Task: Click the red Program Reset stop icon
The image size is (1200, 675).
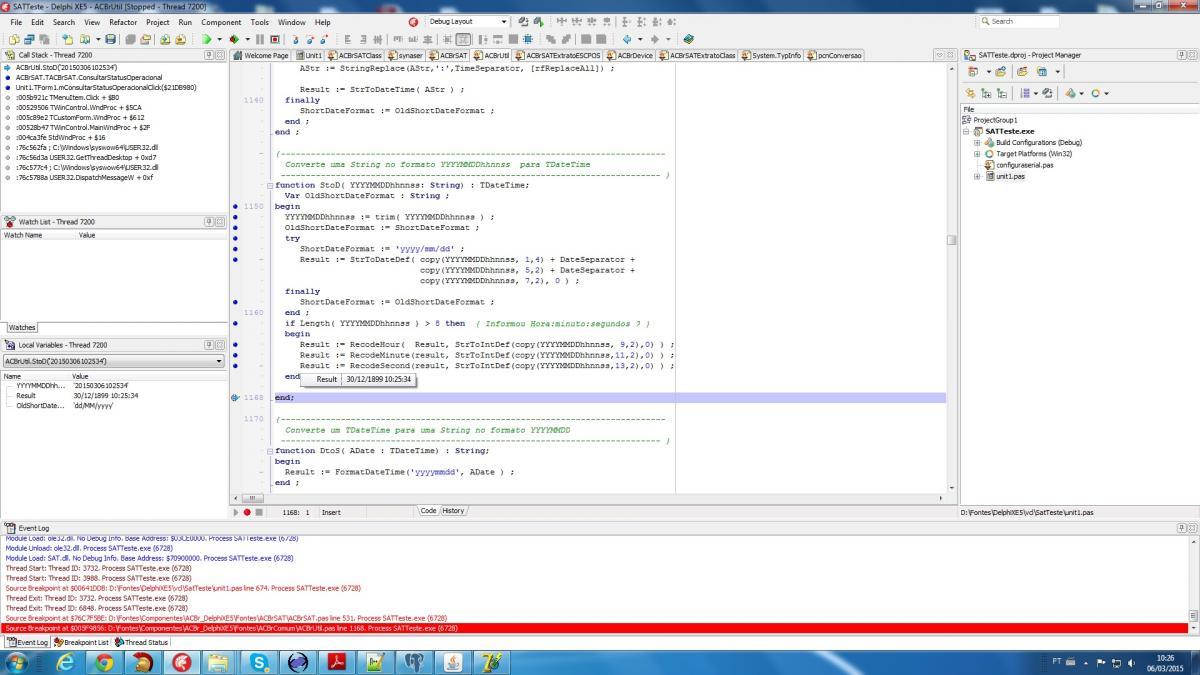Action: coord(274,39)
